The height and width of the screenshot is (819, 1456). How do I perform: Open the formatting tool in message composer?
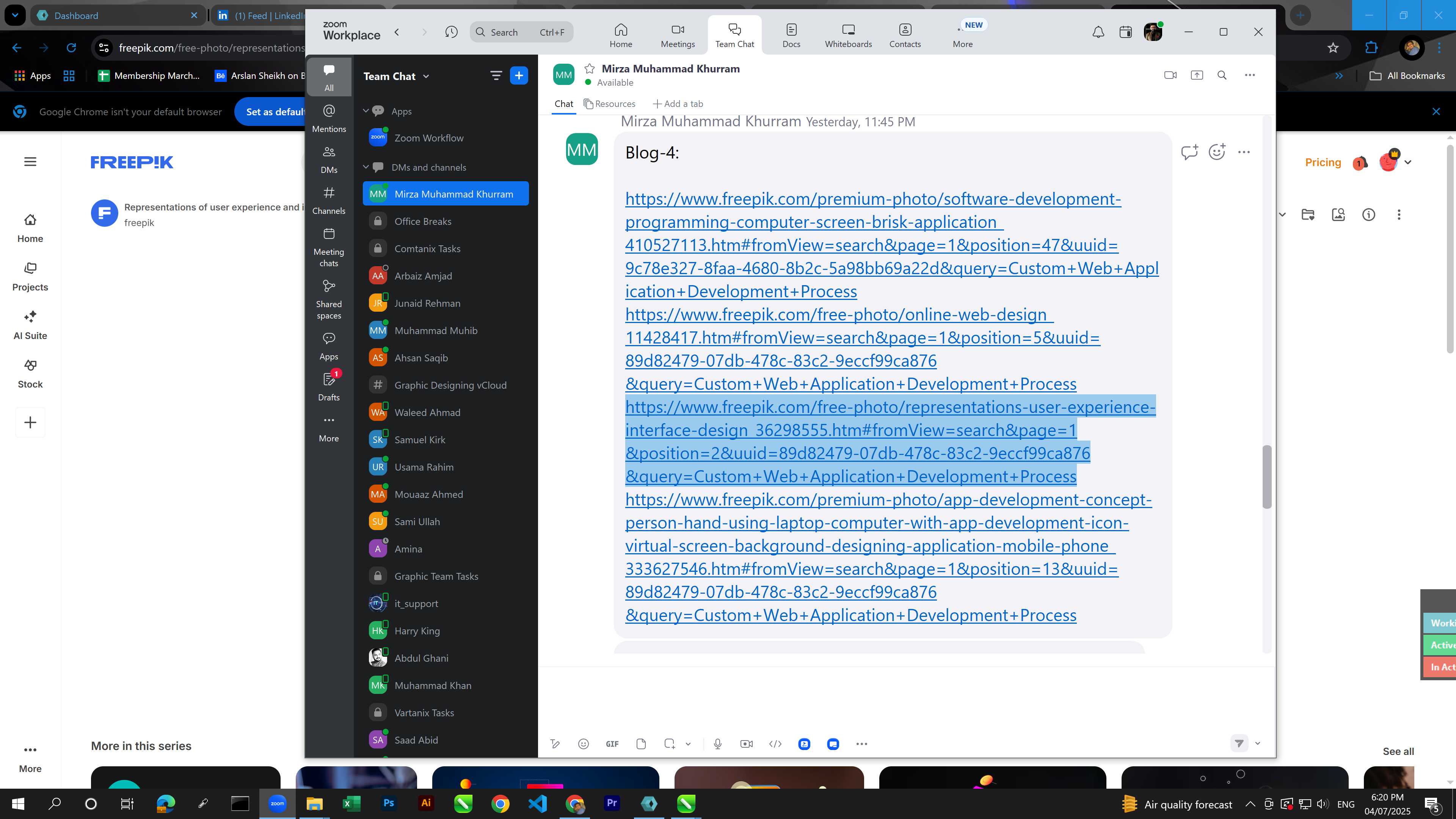(555, 744)
